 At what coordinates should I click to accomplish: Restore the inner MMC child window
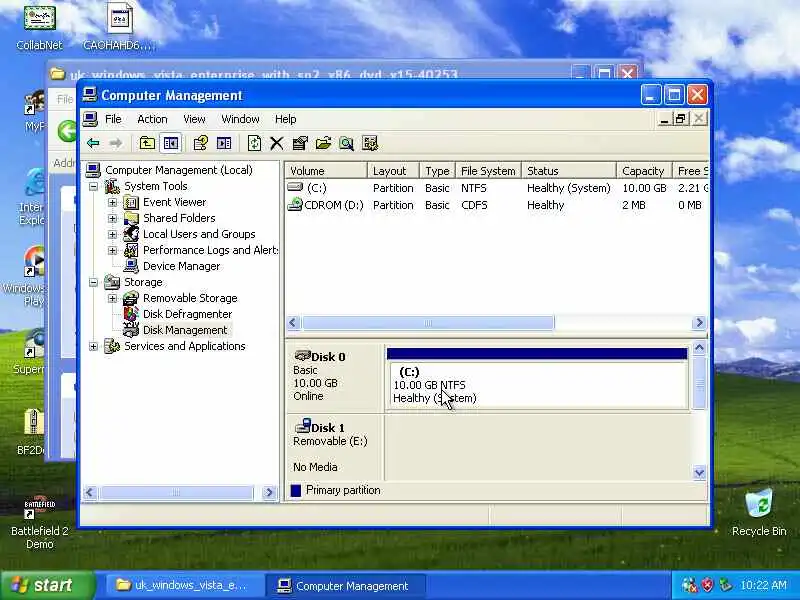click(680, 119)
